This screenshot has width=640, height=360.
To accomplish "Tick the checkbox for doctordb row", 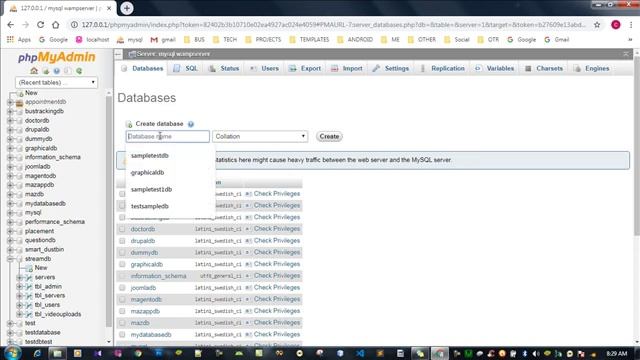I will pos(122,229).
